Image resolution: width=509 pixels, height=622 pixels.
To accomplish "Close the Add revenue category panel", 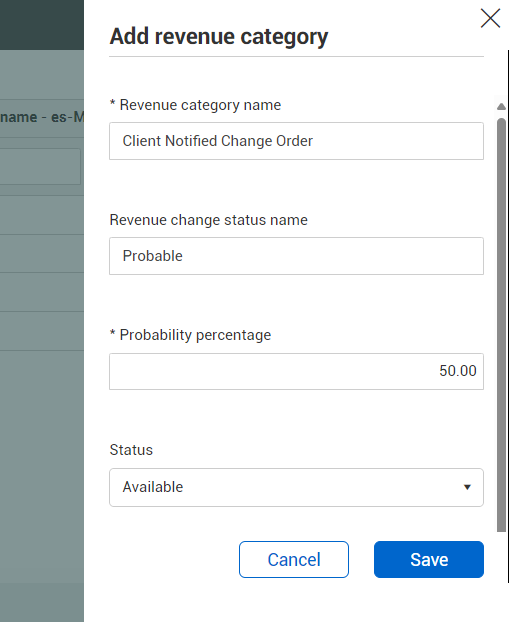I will coord(490,18).
